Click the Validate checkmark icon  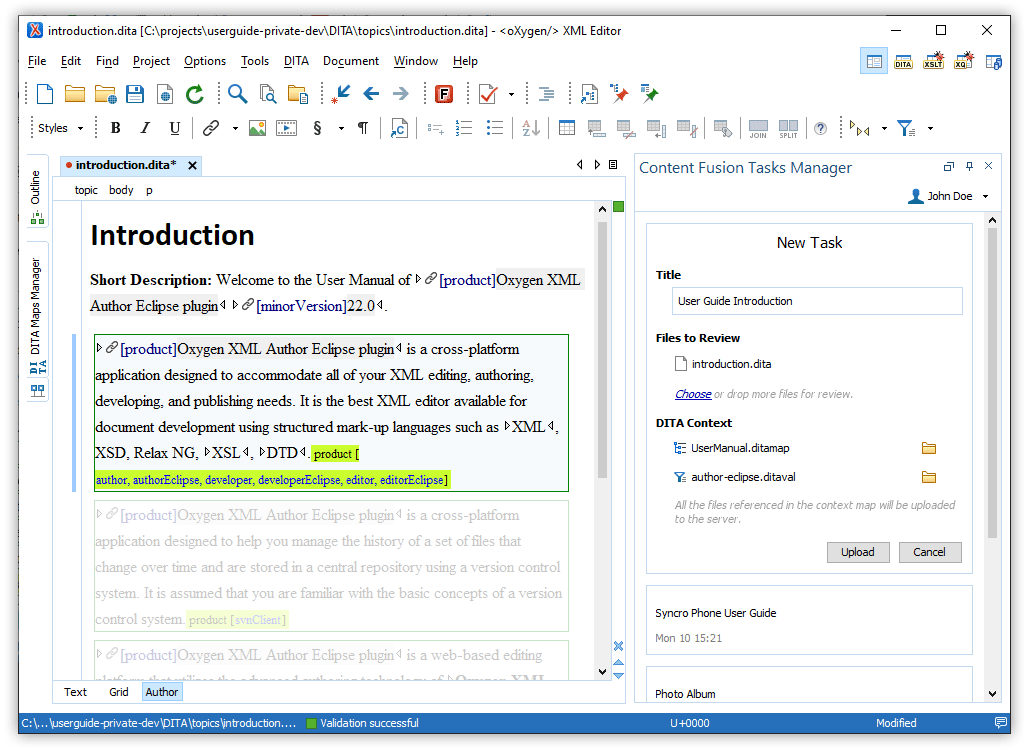(488, 94)
